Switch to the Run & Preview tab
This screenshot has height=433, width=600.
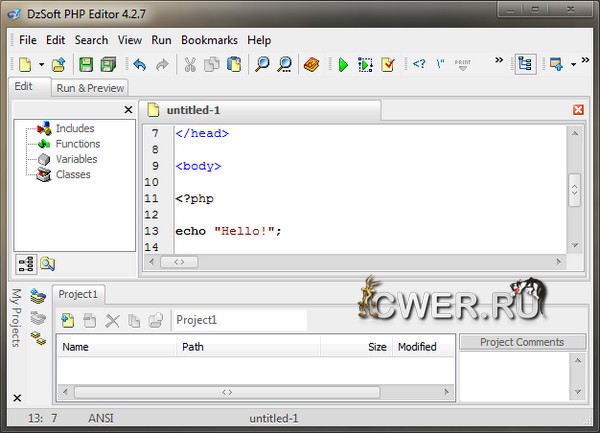pyautogui.click(x=90, y=88)
